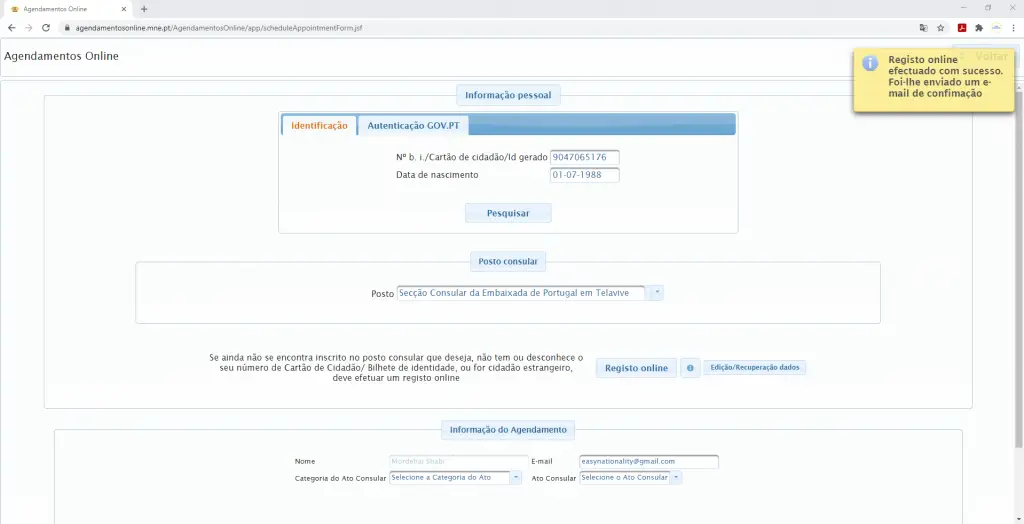Open Chrome's three-dot menu

pos(1014,28)
